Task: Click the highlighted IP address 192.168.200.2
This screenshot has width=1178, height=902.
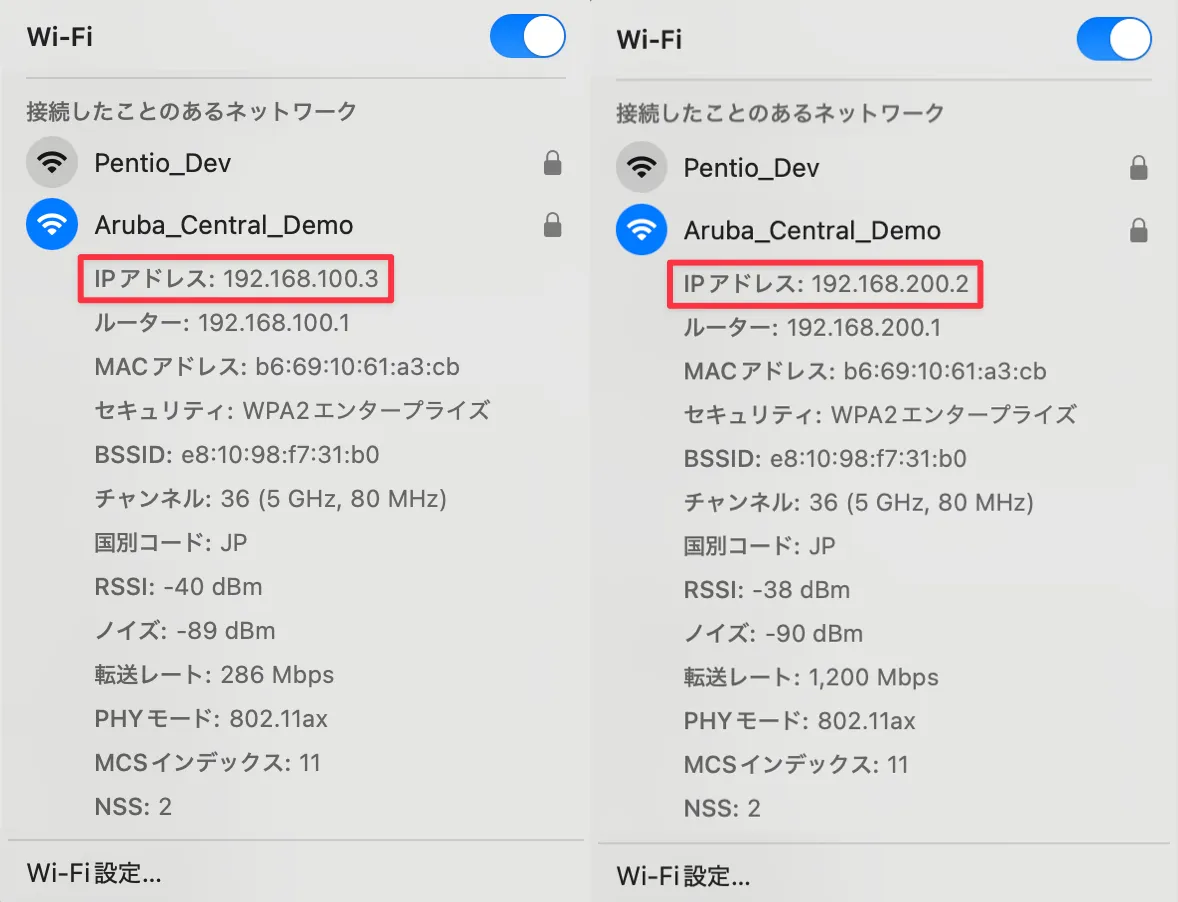Action: (x=824, y=284)
